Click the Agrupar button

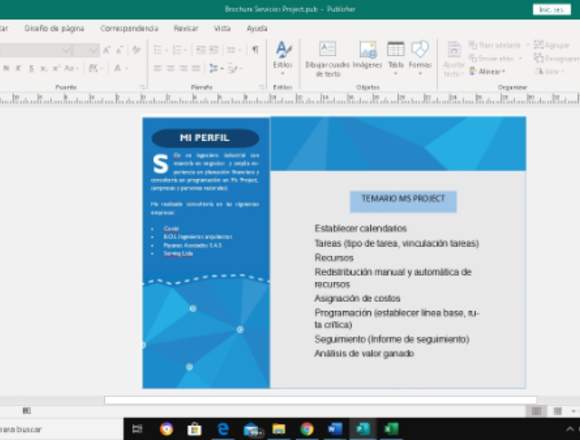(552, 45)
